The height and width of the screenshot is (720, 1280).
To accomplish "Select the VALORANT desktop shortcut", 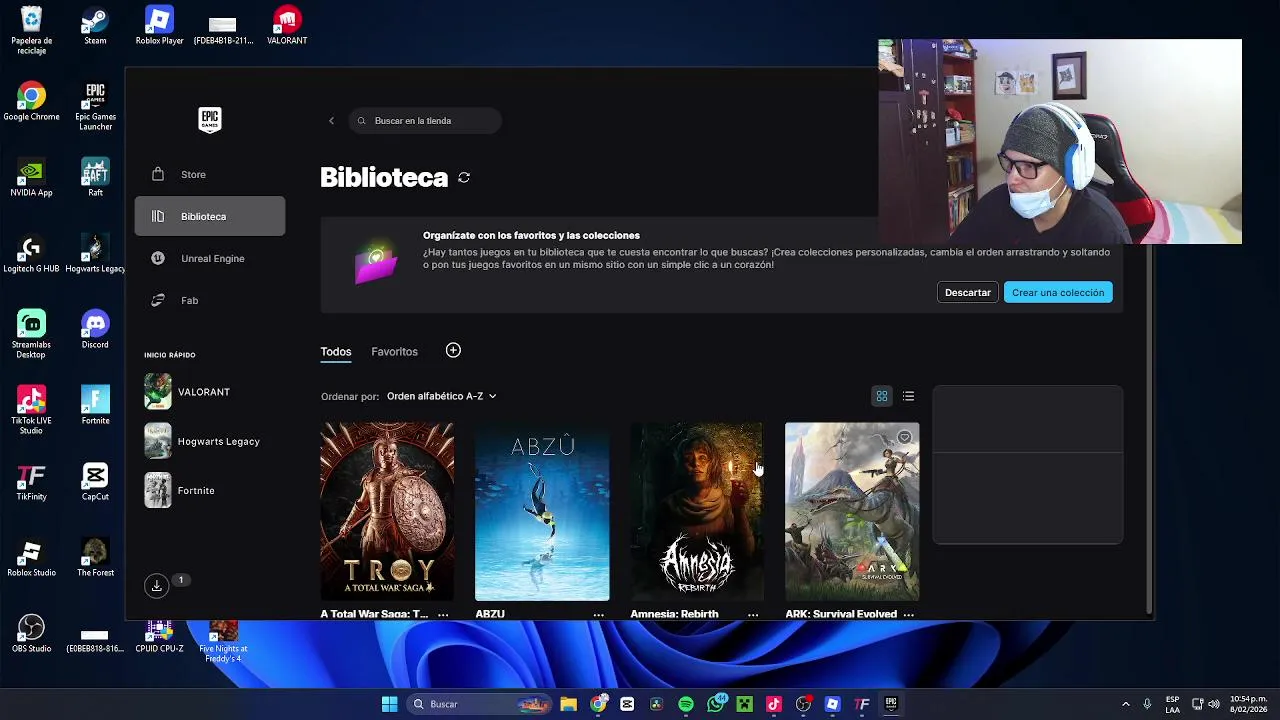I will click(287, 27).
